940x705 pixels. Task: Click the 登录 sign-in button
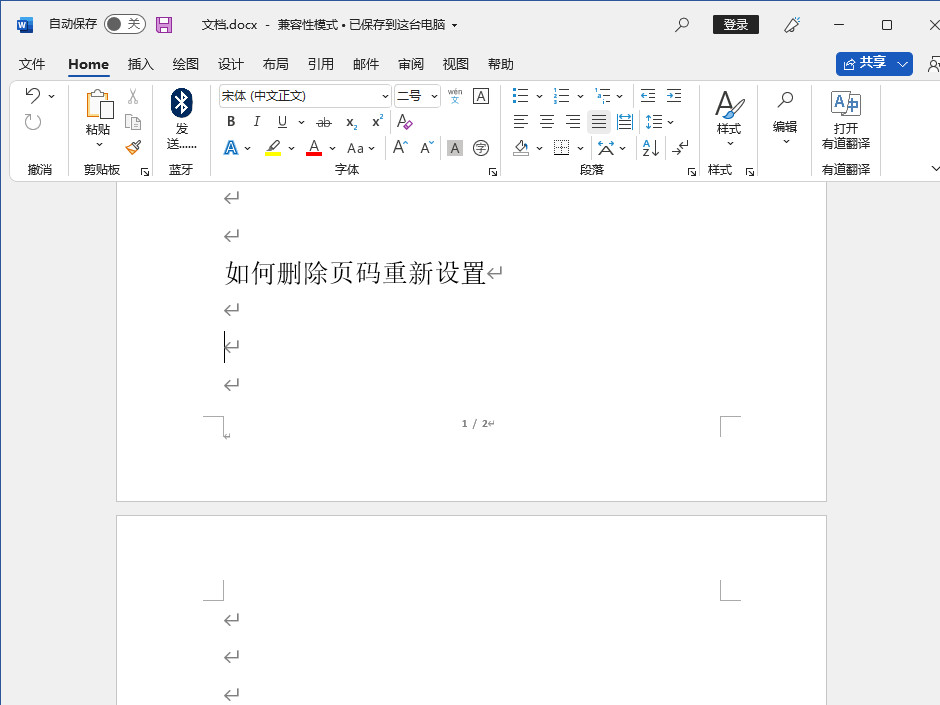click(735, 25)
